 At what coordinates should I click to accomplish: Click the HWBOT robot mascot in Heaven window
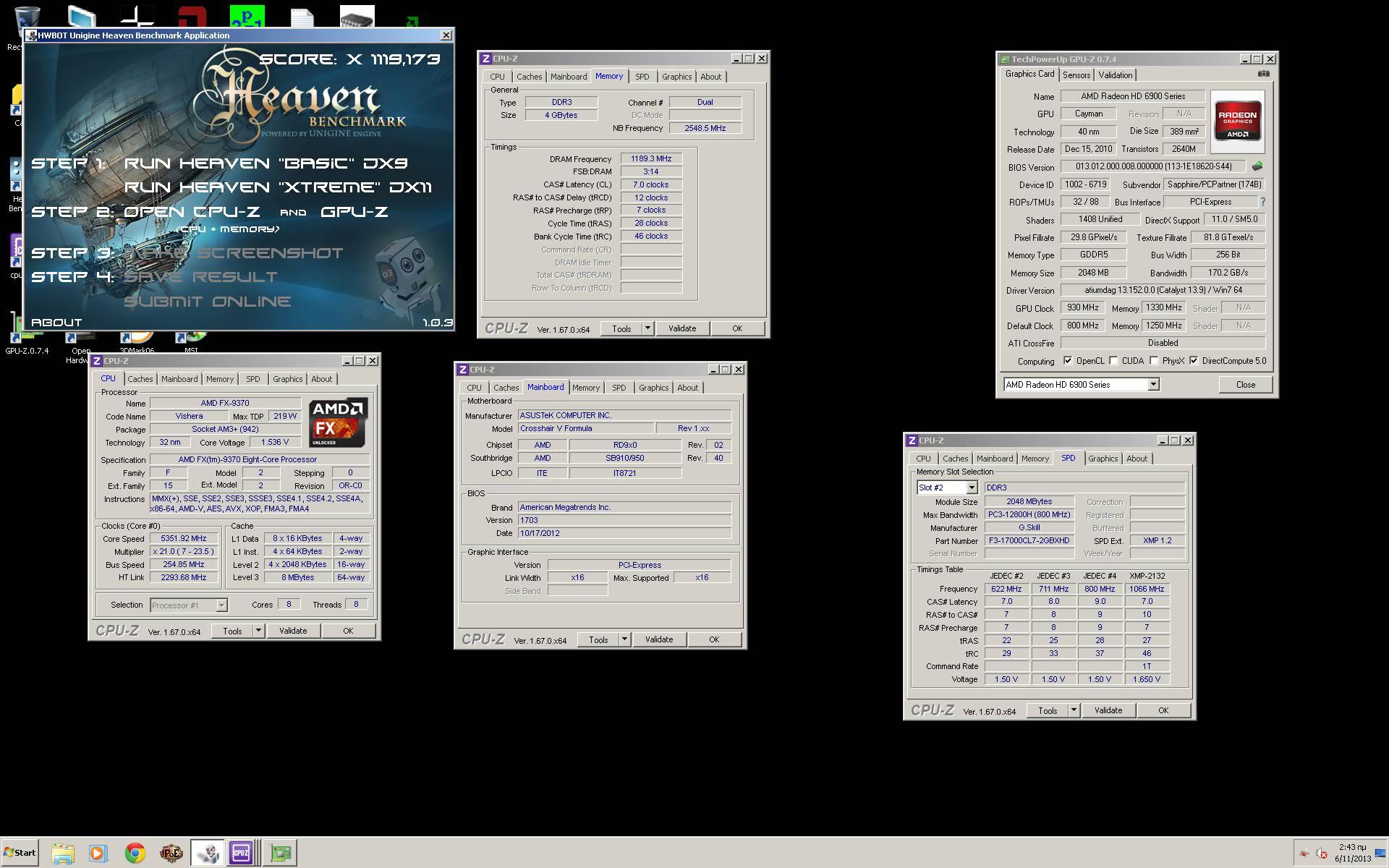[x=407, y=278]
